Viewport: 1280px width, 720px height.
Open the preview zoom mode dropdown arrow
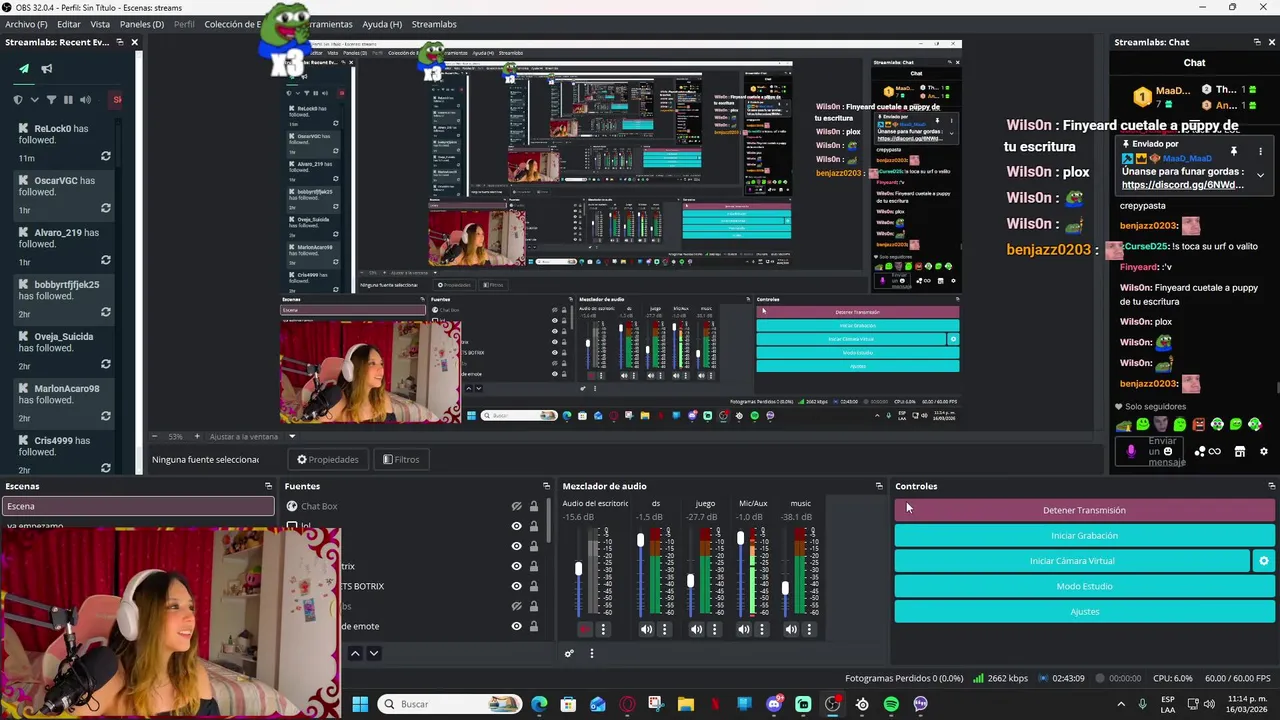click(292, 436)
